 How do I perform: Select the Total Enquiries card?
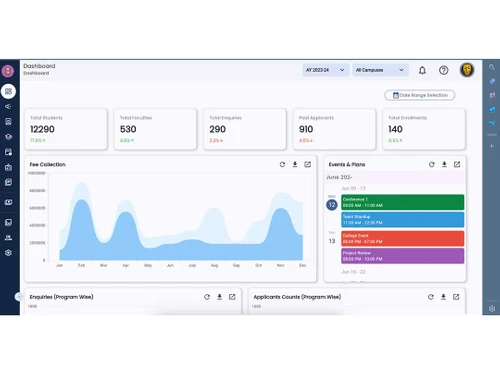tap(245, 129)
